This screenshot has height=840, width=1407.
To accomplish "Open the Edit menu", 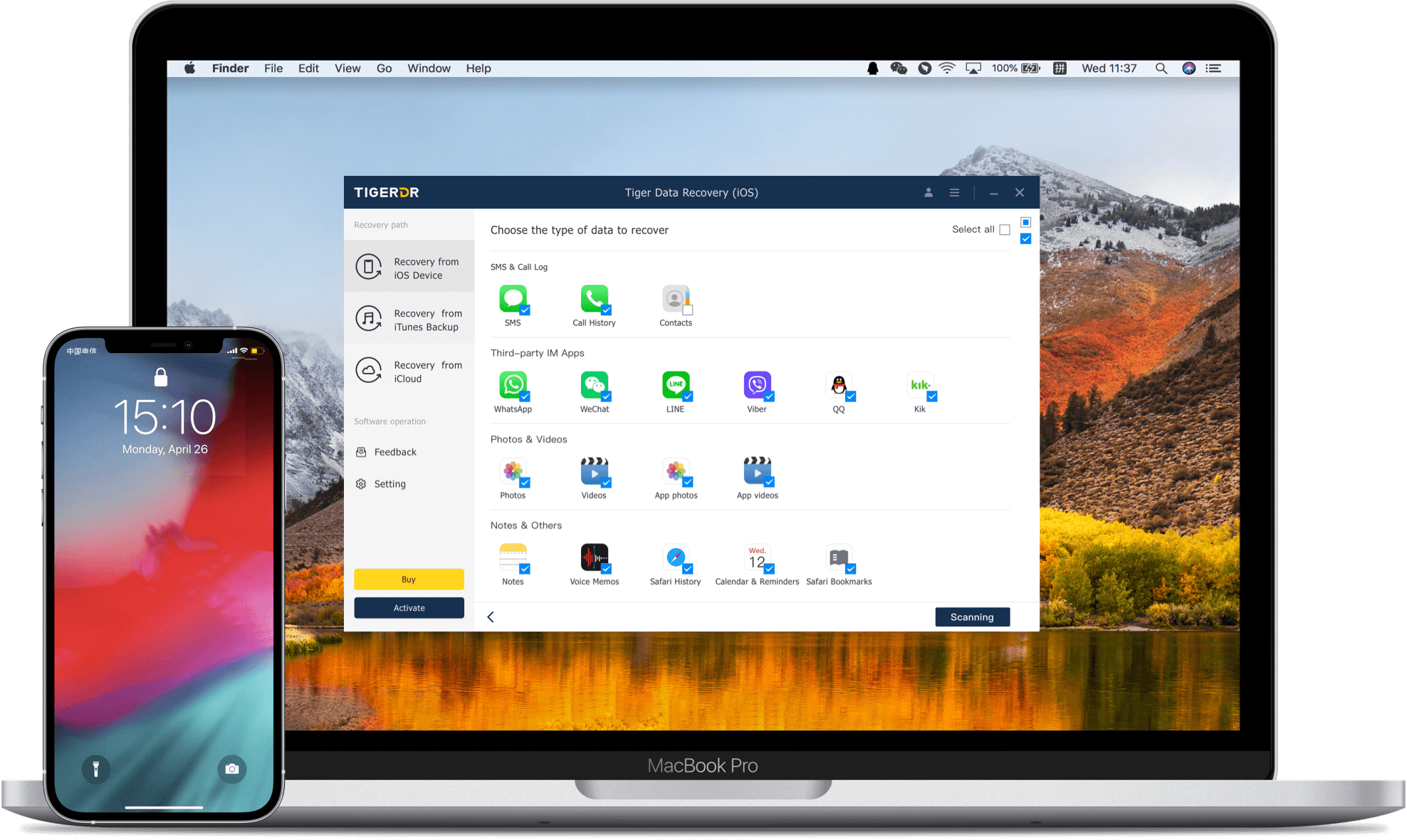I will coord(308,68).
